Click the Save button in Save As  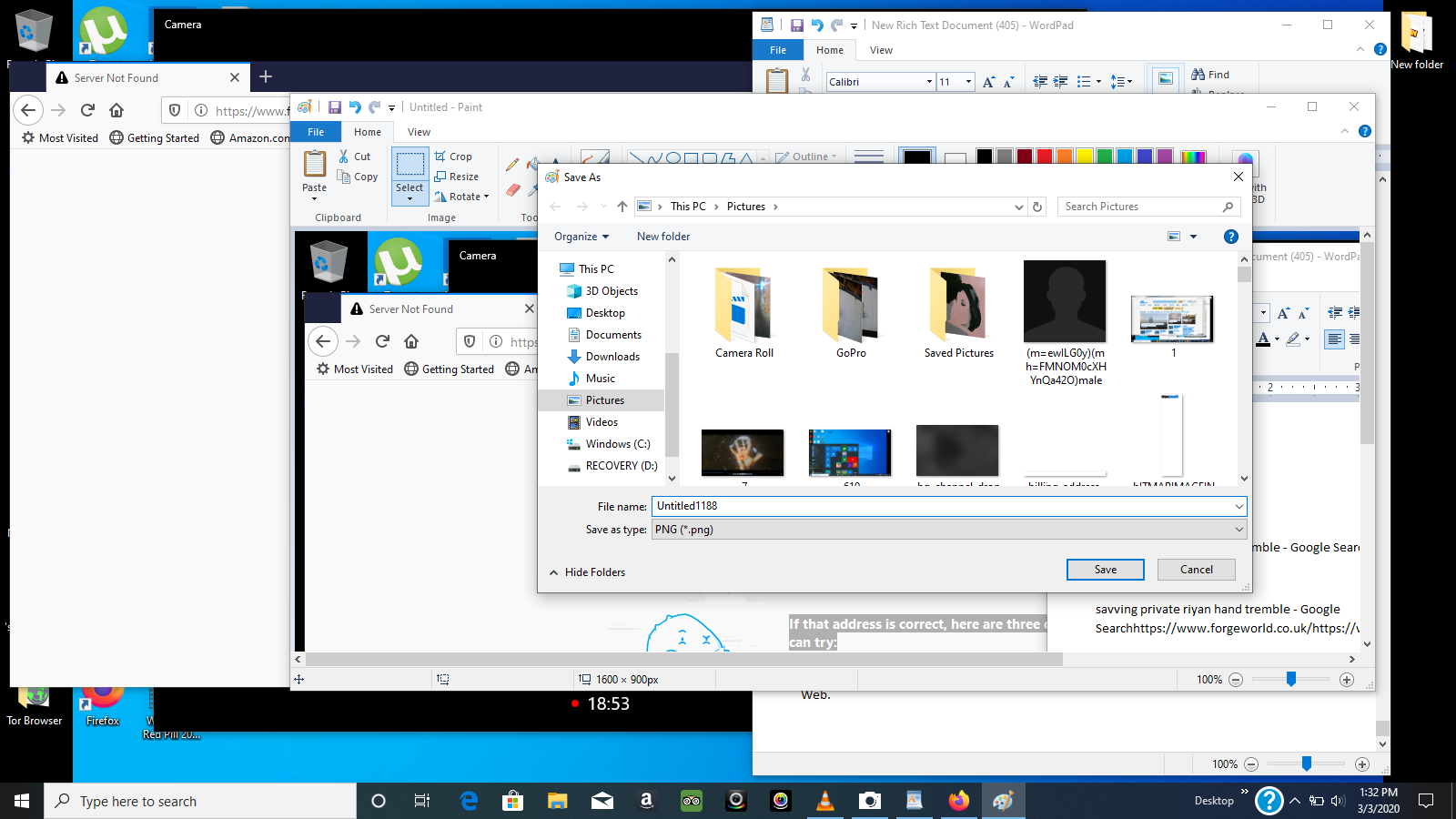pyautogui.click(x=1106, y=570)
